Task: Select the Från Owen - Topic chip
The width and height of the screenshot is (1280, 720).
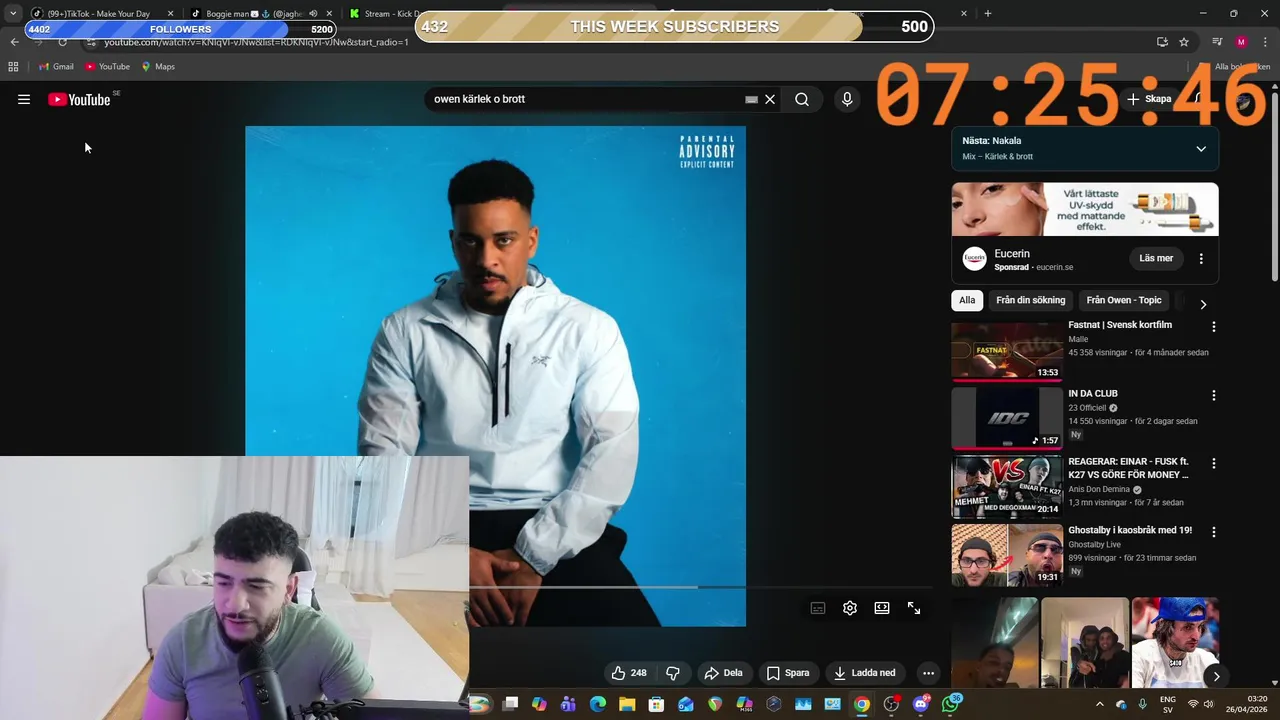Action: tap(1124, 300)
